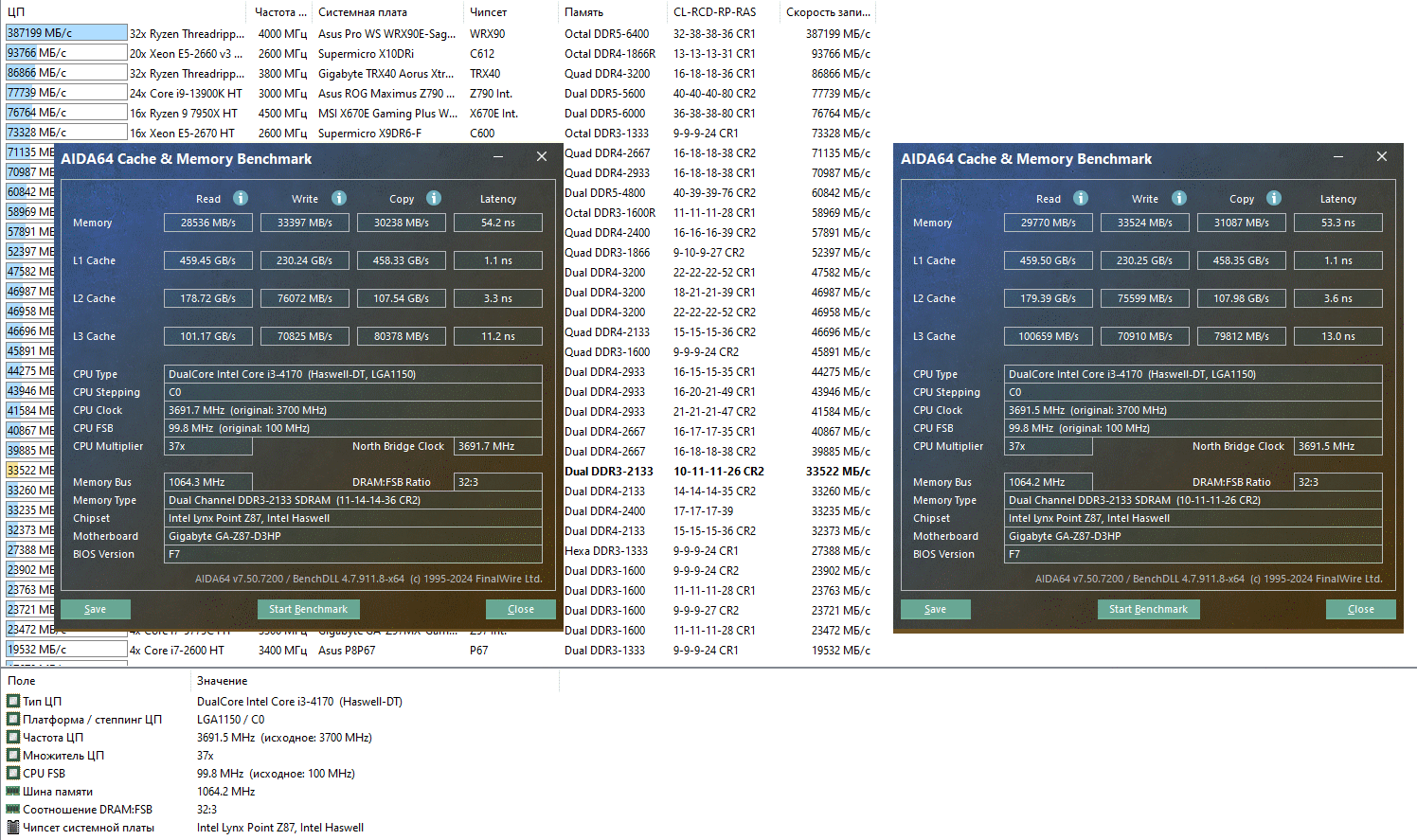Click the icon beside Чипсет системной платы

coord(13,827)
